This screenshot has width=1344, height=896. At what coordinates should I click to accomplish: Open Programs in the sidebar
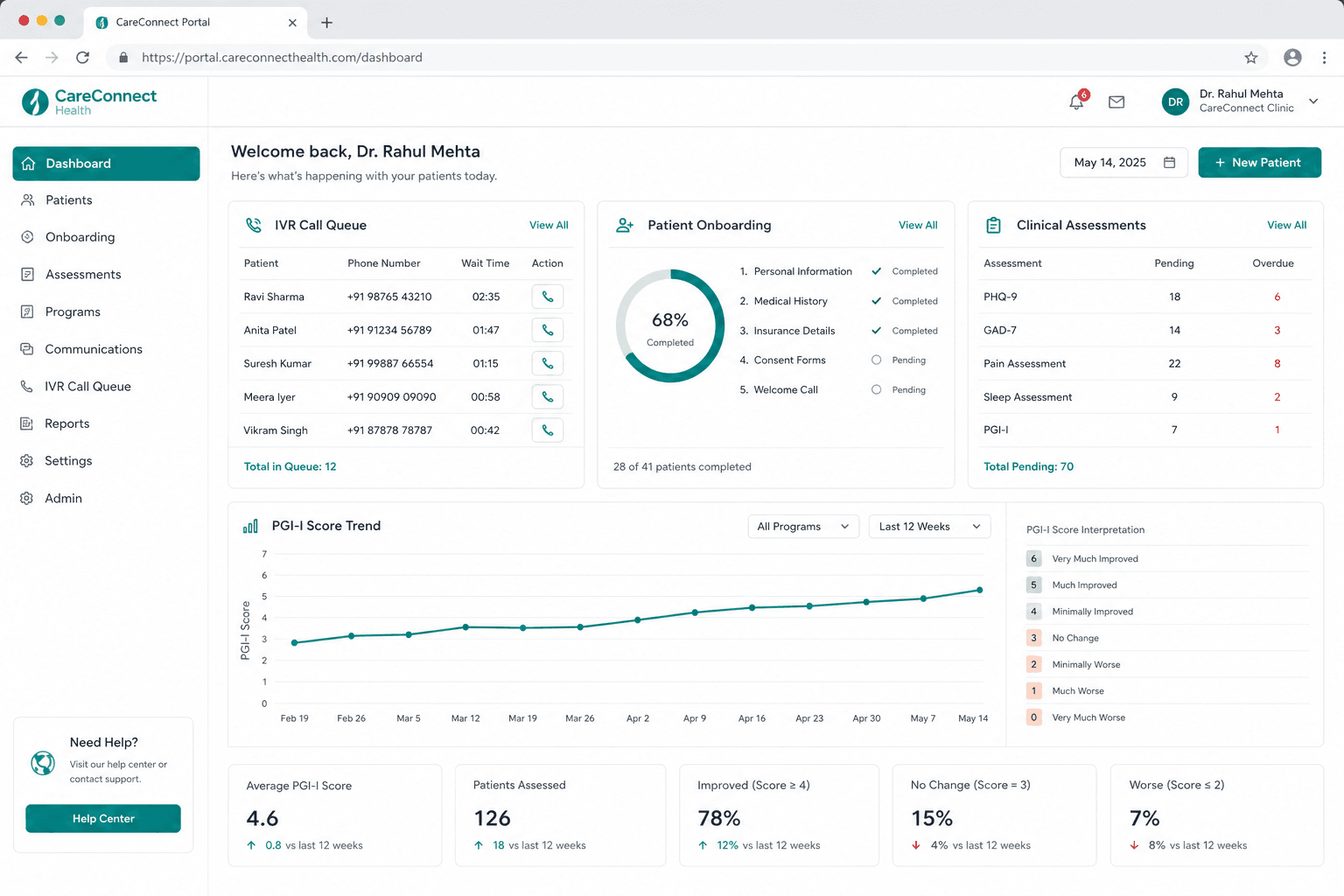click(106, 311)
